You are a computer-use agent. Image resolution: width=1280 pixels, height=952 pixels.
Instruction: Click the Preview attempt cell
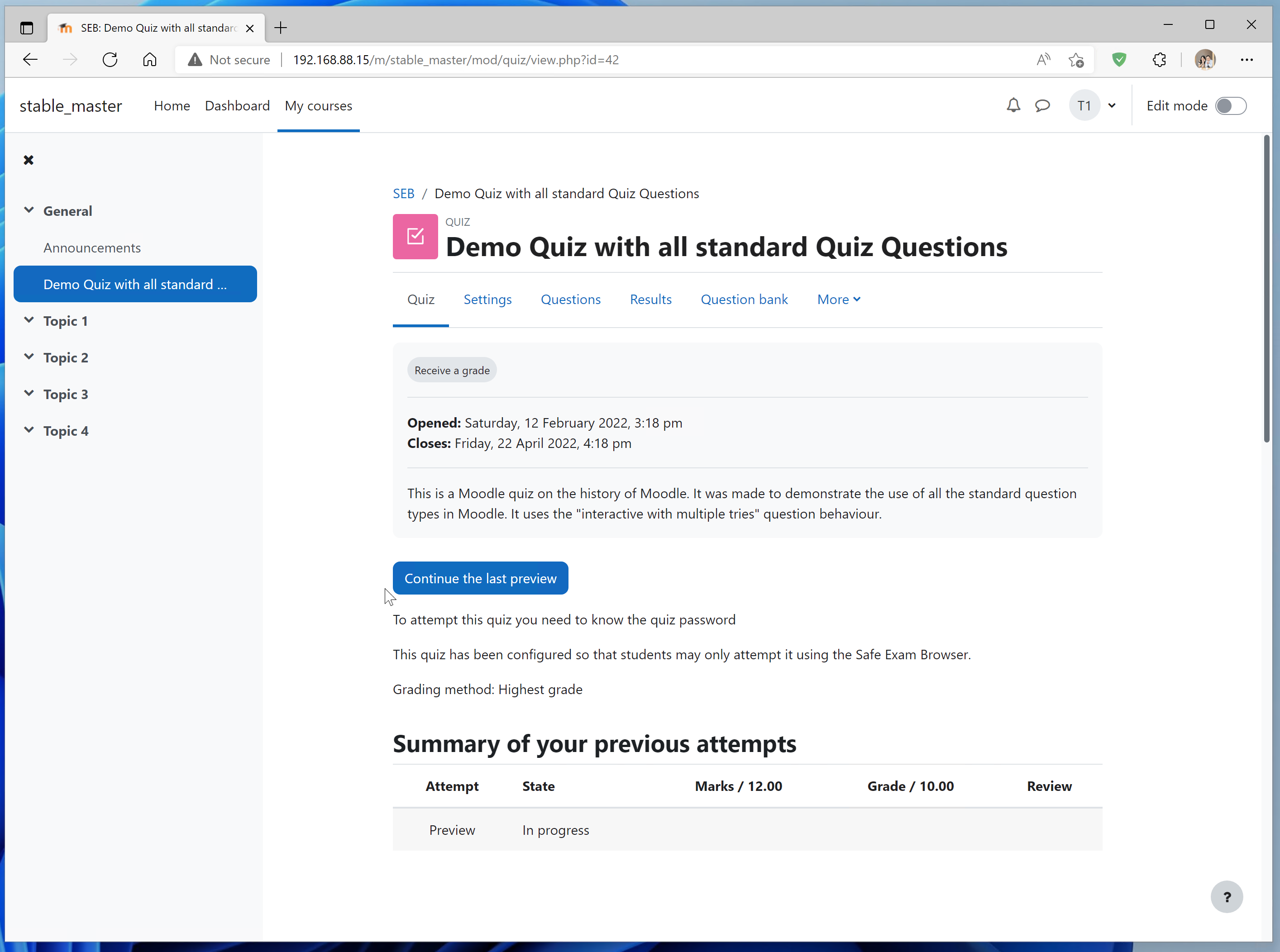[452, 830]
